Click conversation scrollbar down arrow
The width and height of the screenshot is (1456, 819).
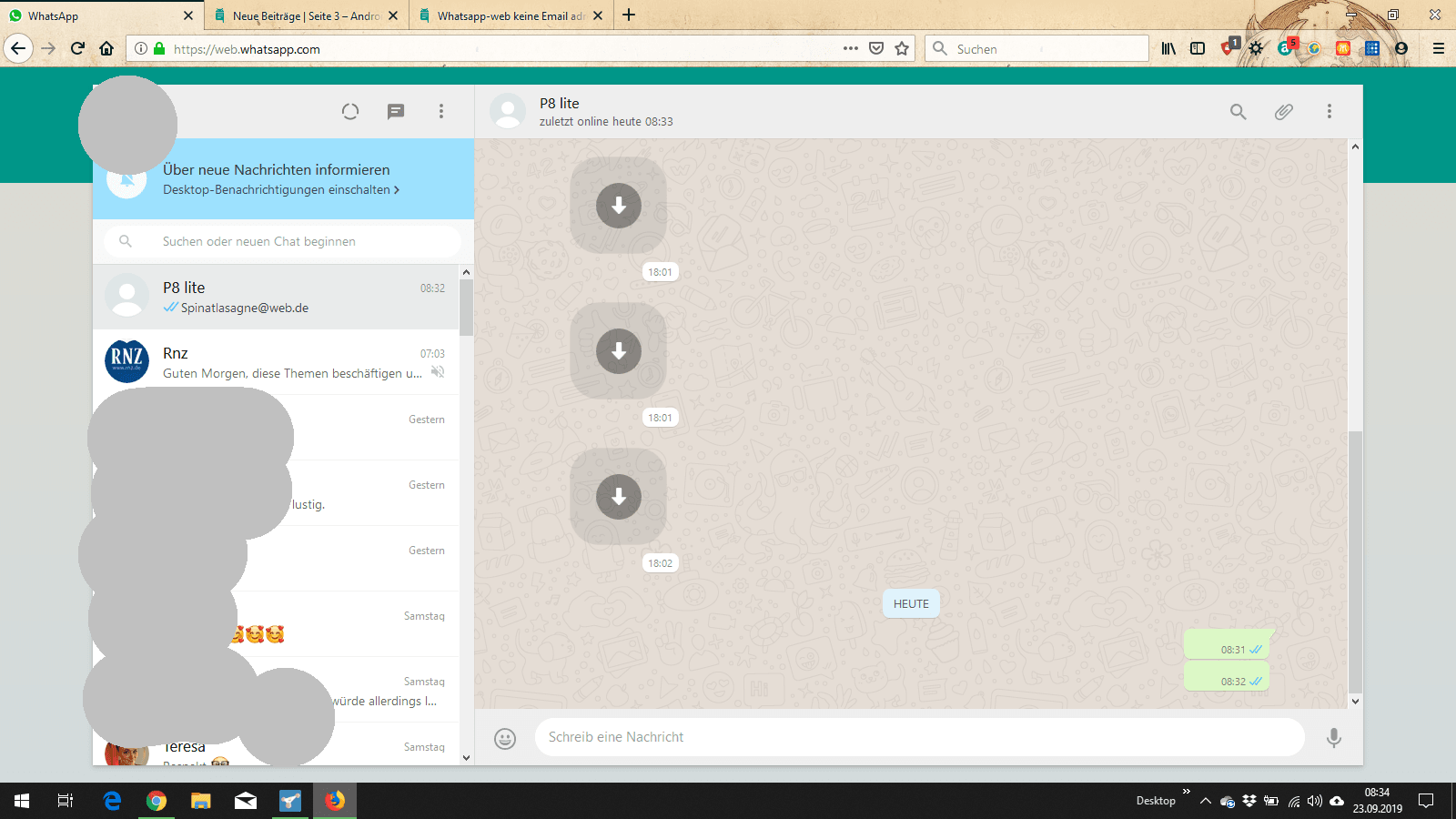pos(1355,702)
